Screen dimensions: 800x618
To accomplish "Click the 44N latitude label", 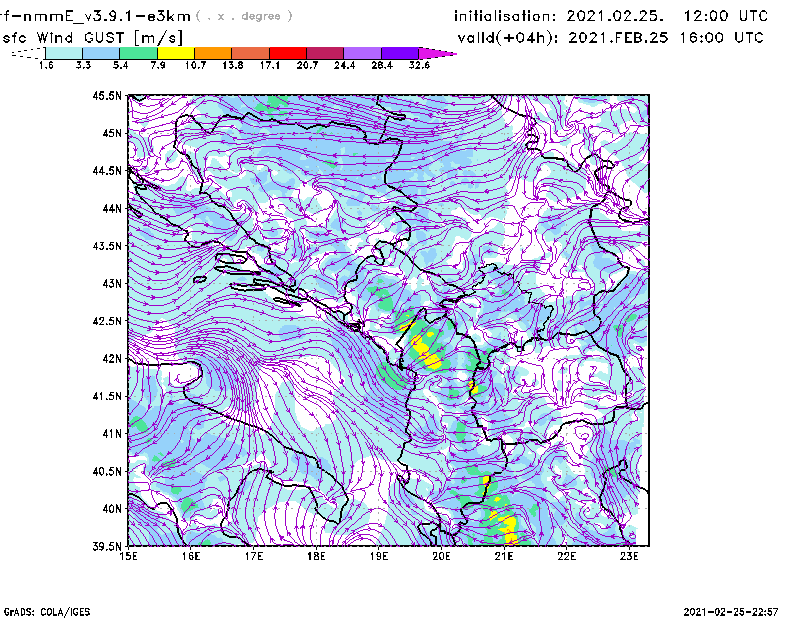I will [x=112, y=208].
